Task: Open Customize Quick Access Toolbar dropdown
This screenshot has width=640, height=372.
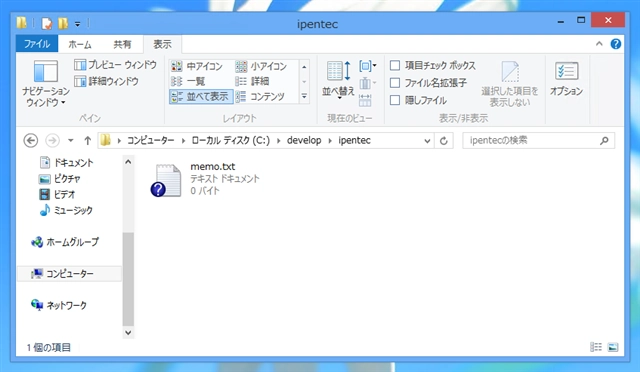Action: [x=78, y=24]
